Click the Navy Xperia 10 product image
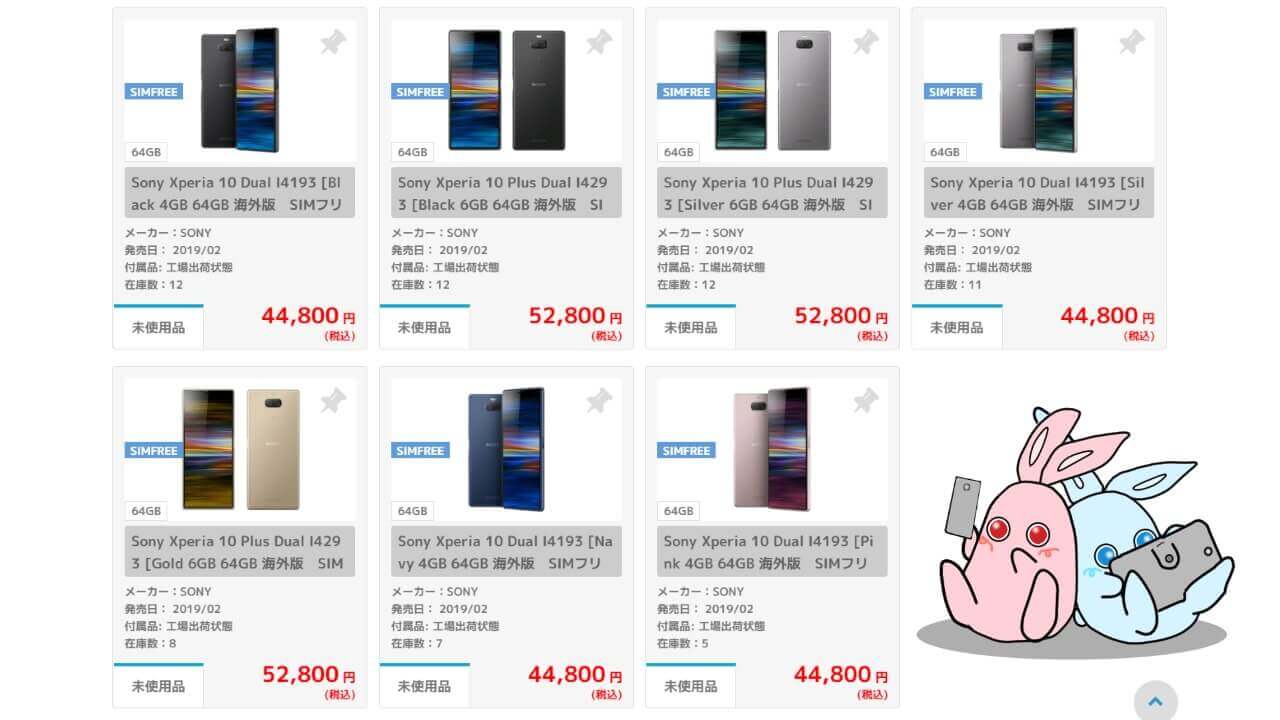 click(x=507, y=450)
